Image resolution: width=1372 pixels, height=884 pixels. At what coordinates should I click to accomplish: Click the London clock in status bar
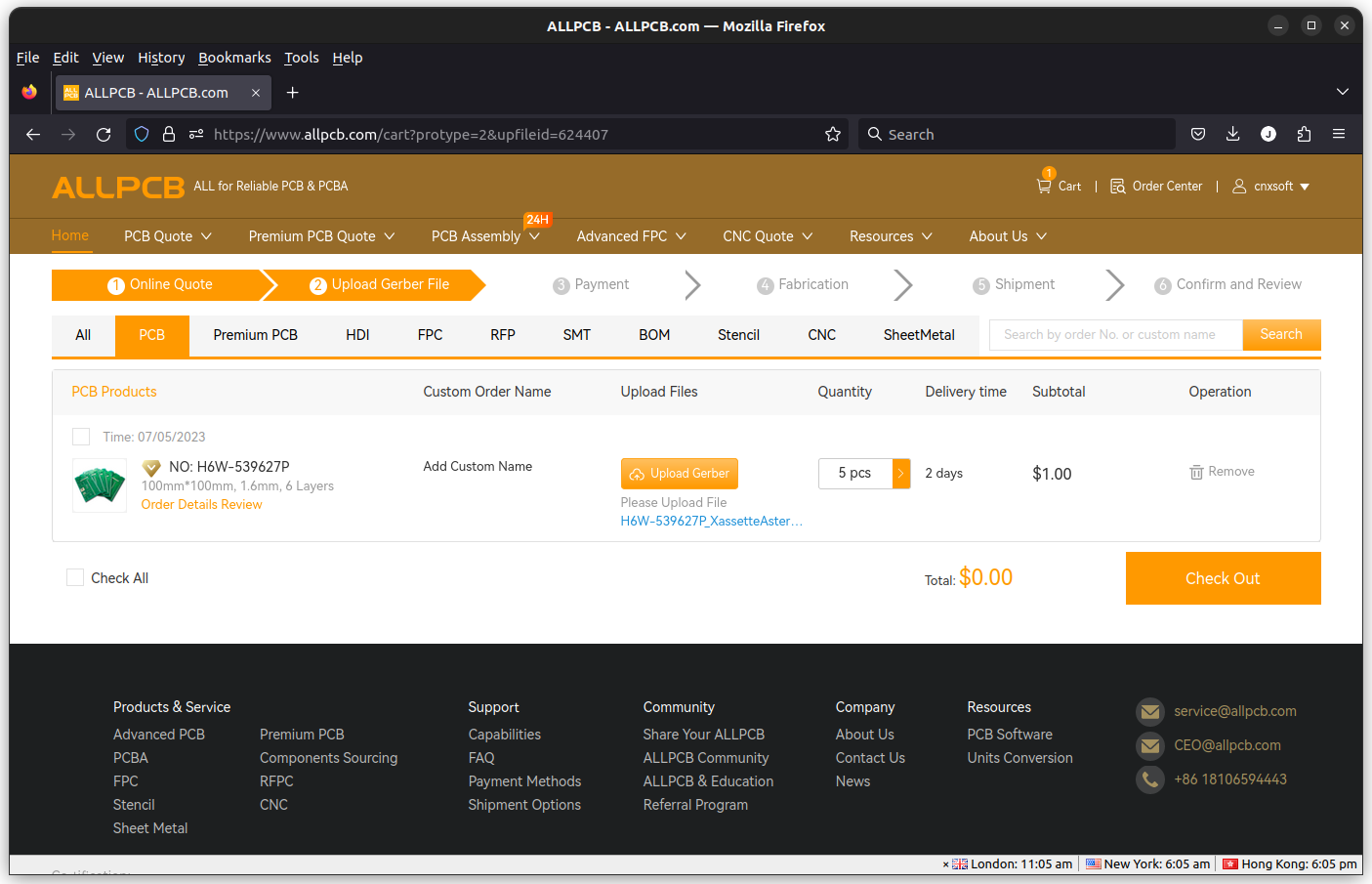click(x=1012, y=864)
